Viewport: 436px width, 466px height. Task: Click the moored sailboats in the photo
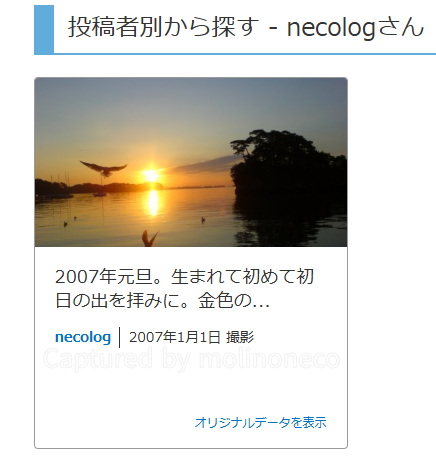tap(60, 187)
